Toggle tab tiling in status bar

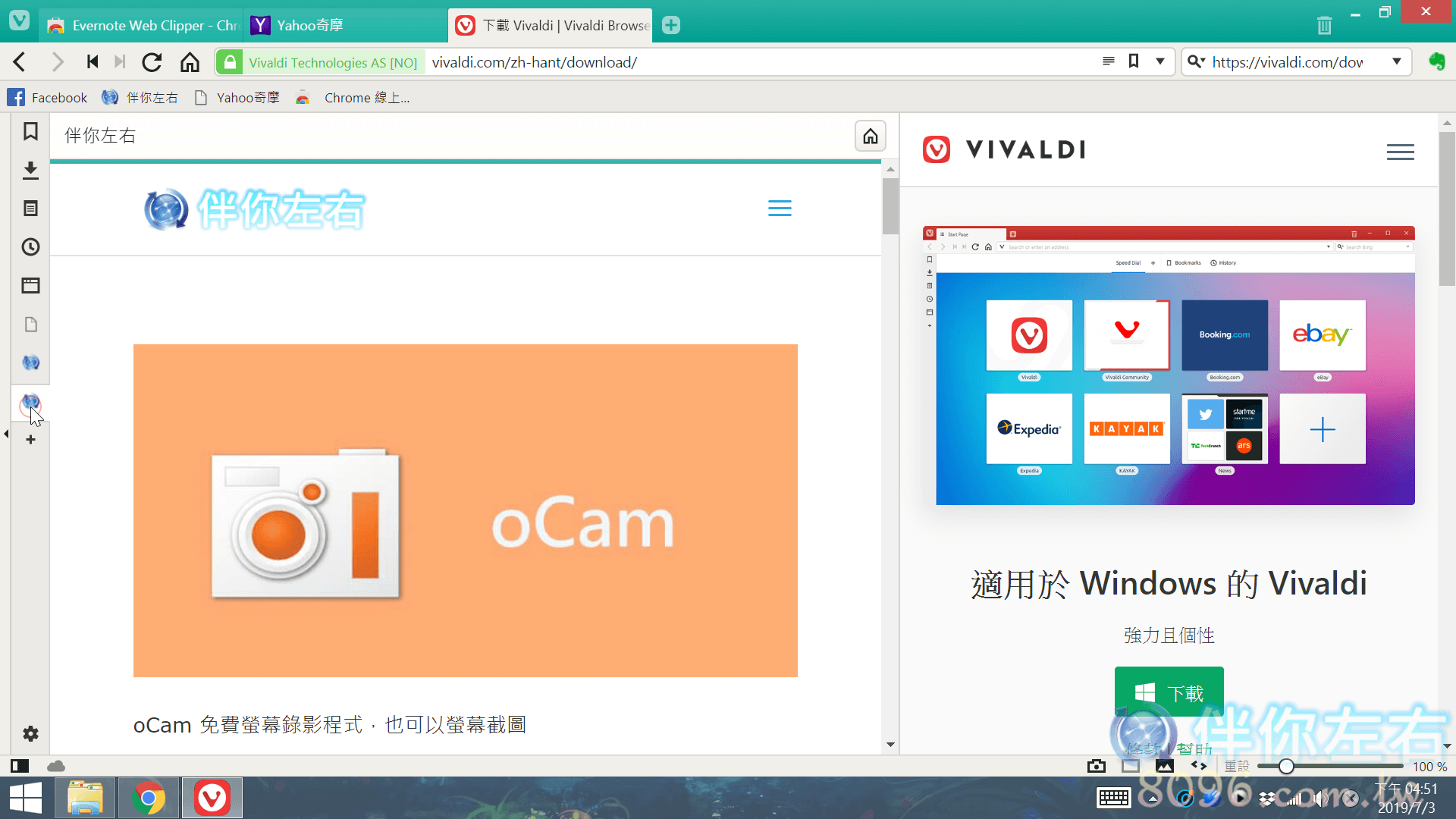[1131, 766]
